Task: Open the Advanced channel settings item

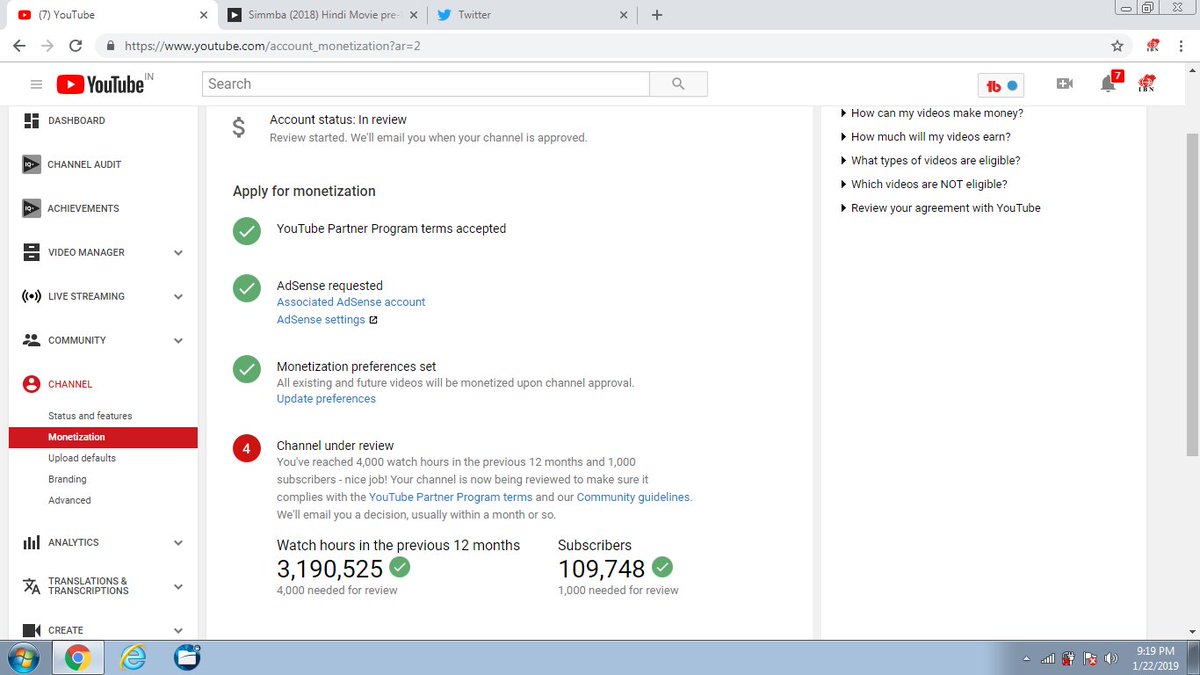Action: click(69, 500)
